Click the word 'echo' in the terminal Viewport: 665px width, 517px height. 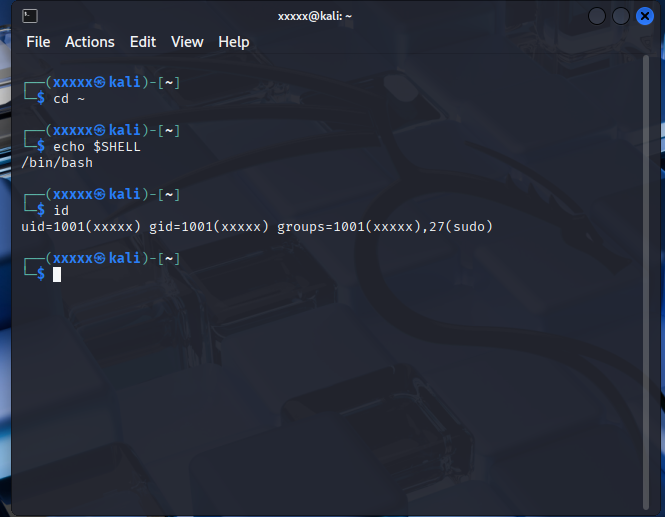pyautogui.click(x=69, y=146)
